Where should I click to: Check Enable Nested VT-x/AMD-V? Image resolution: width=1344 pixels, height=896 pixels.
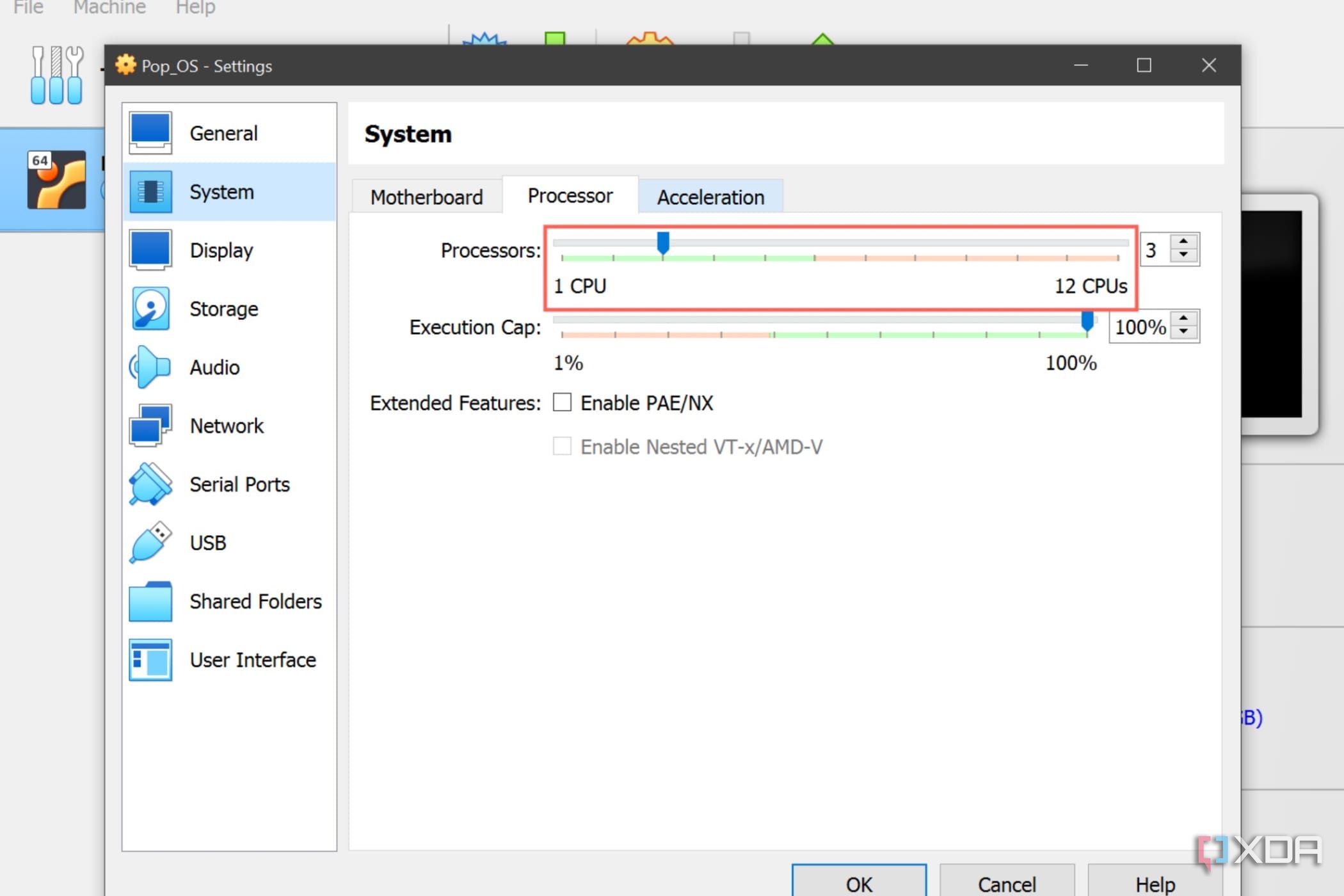point(562,446)
